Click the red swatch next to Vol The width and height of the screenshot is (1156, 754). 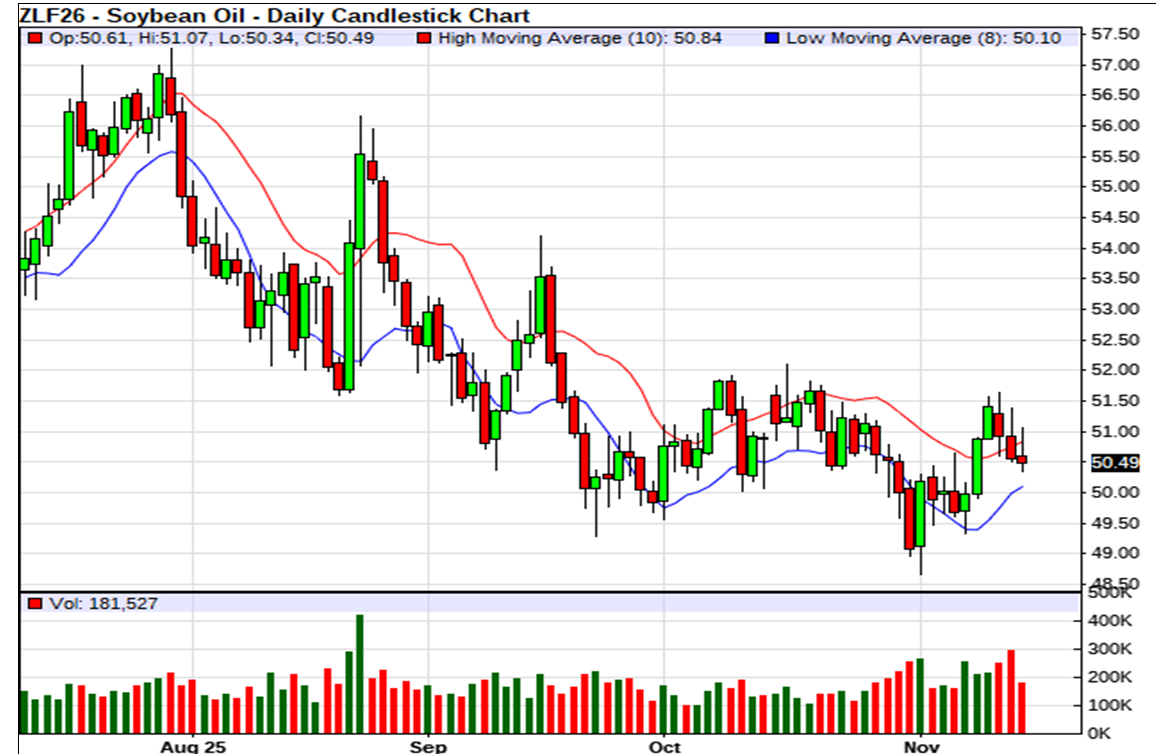point(35,604)
